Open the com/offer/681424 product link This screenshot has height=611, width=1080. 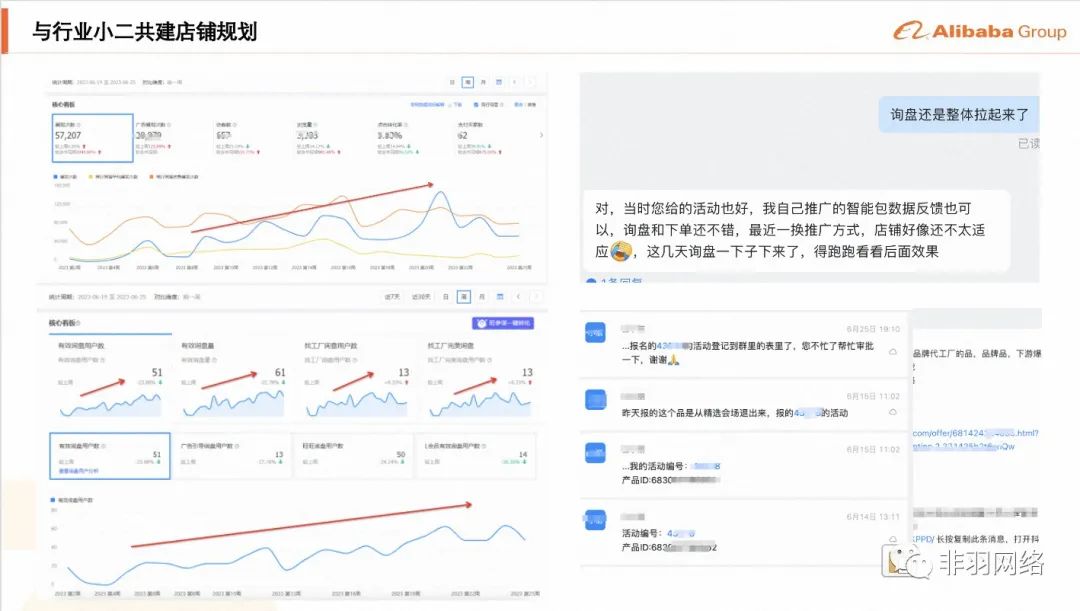pyautogui.click(x=975, y=433)
